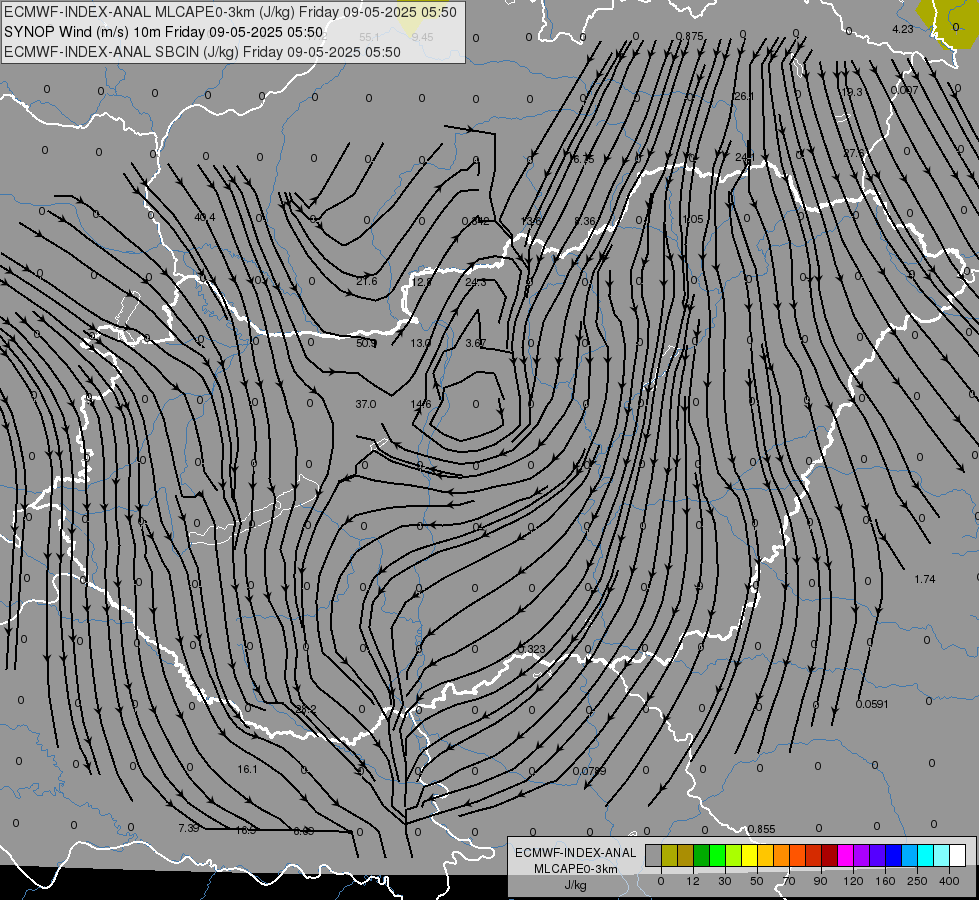The image size is (979, 900).
Task: Click the yellow-green lime legend swatch
Action: (x=734, y=855)
